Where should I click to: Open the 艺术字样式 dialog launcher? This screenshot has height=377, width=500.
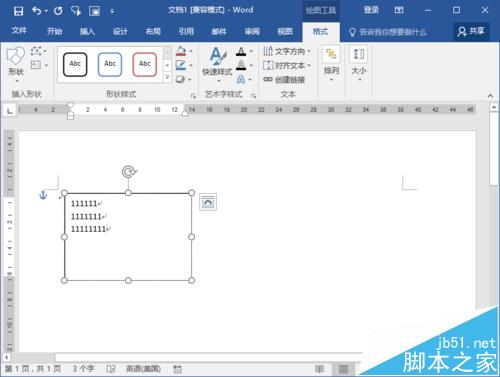click(x=253, y=96)
